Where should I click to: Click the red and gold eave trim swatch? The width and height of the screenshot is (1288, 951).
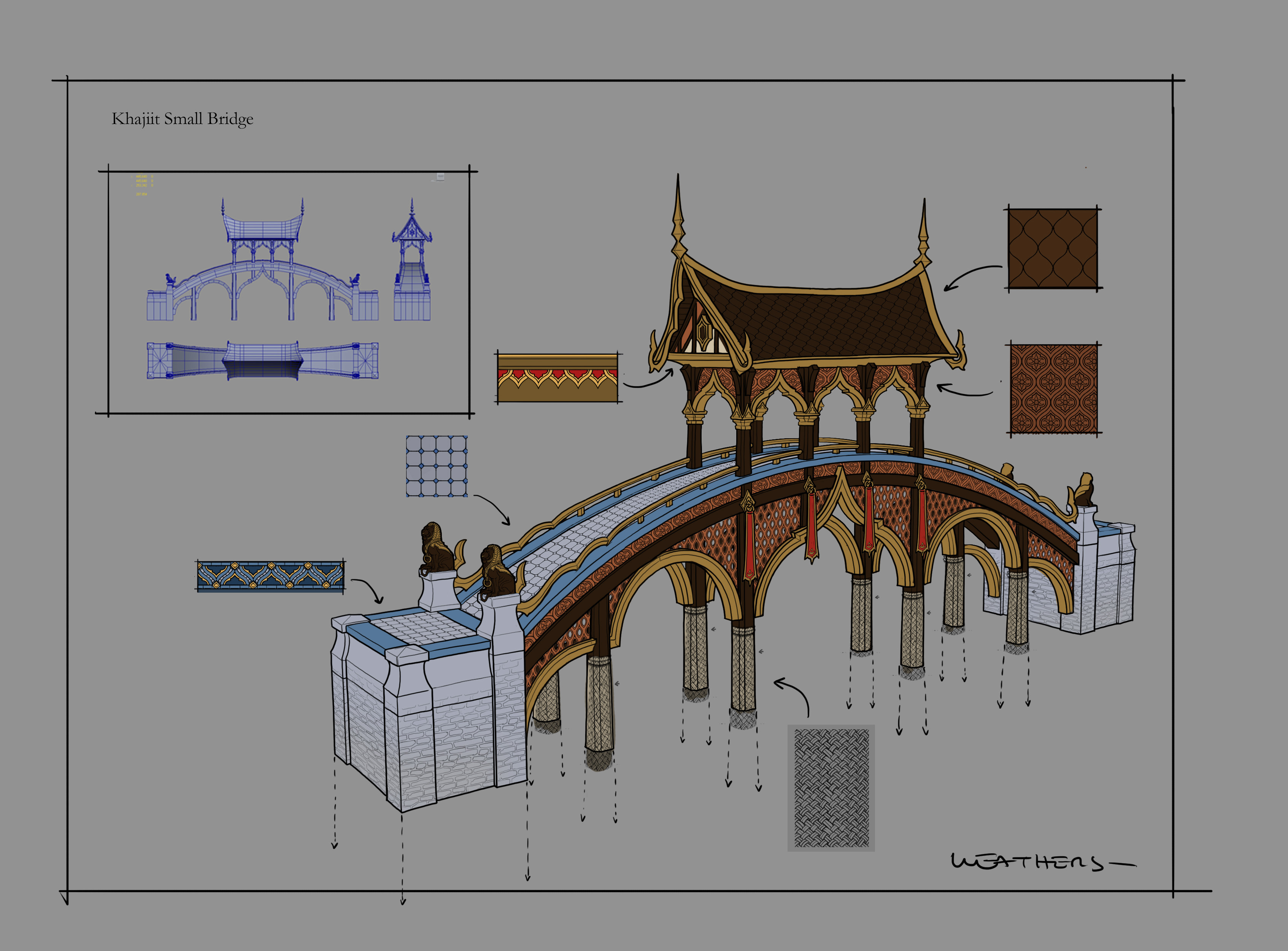tap(557, 378)
